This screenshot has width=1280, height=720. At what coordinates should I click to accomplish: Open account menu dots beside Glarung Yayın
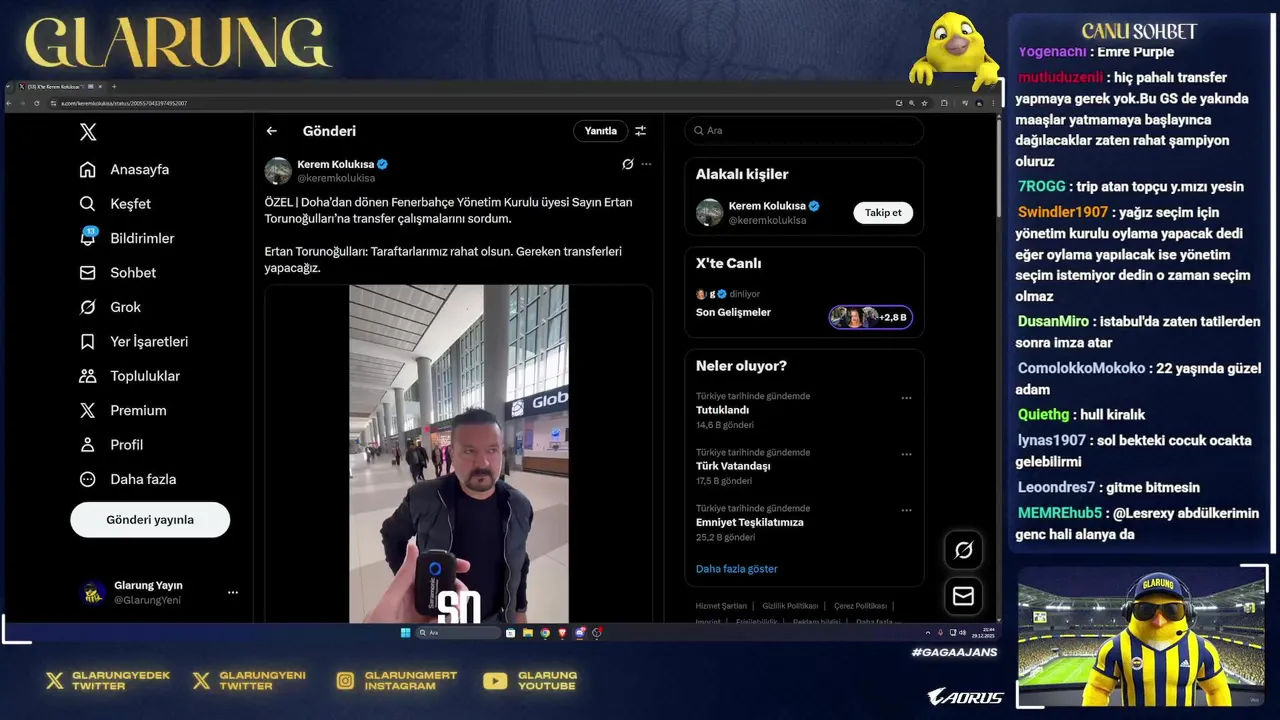coord(233,592)
